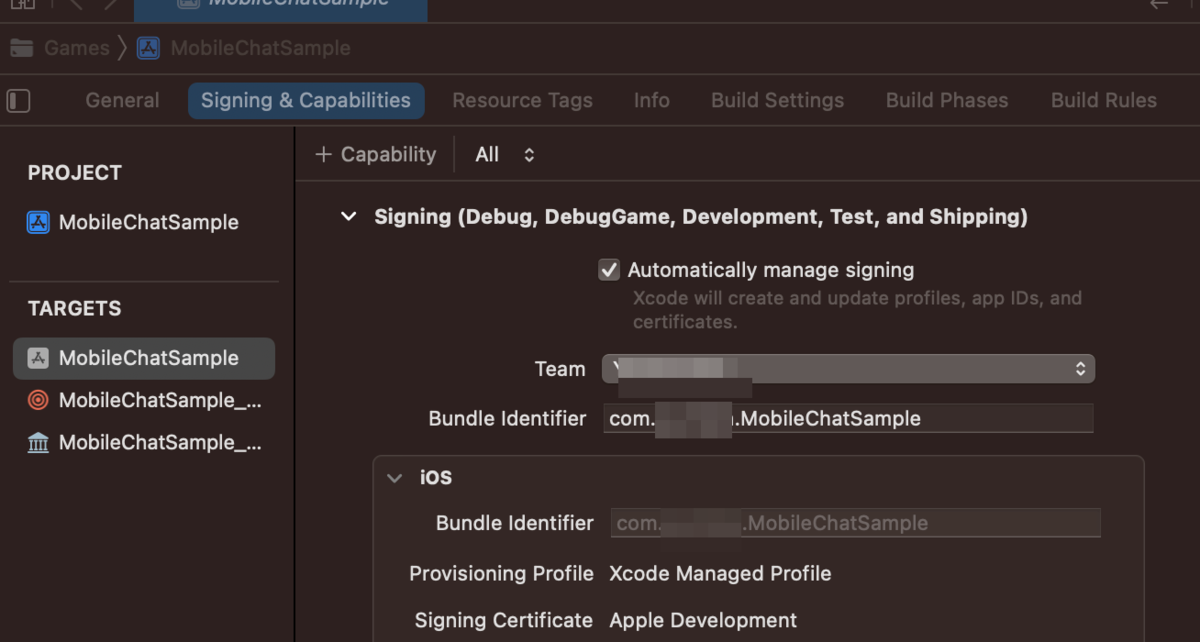Click the app target icon for MobileChatSample
The width and height of the screenshot is (1200, 642).
coord(38,358)
